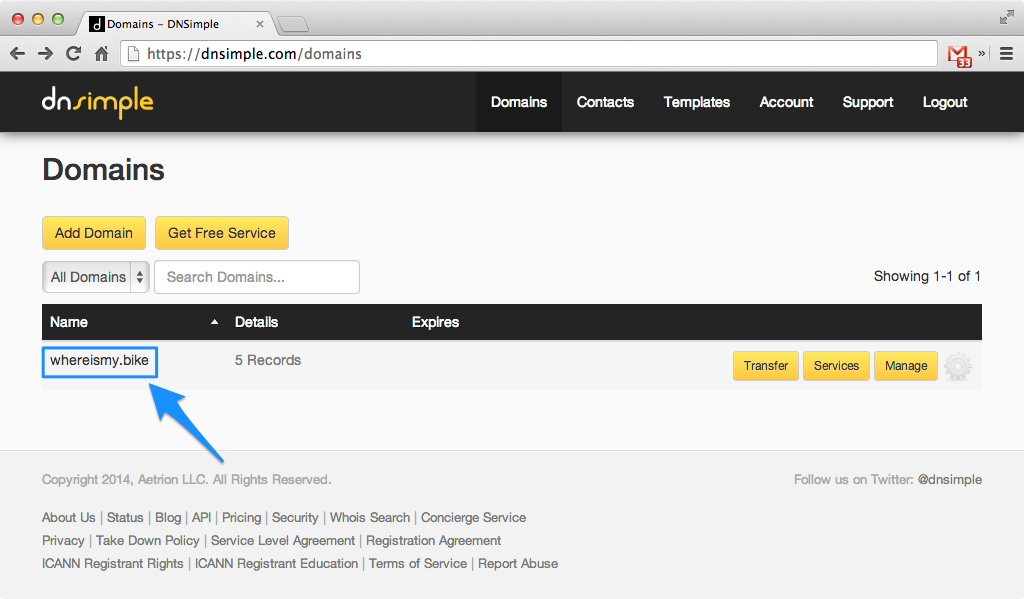
Task: Click the page icon in the address bar
Action: (133, 54)
